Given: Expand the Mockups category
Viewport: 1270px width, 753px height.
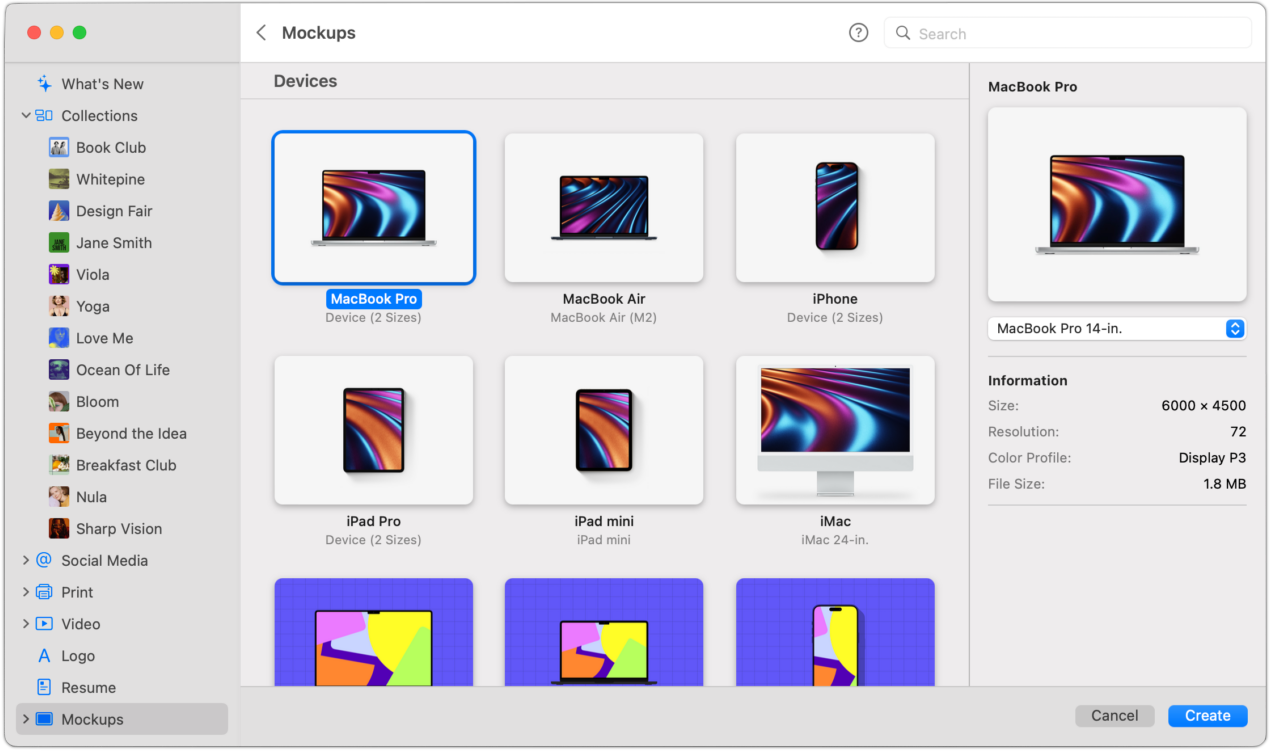Looking at the screenshot, I should click(x=26, y=719).
